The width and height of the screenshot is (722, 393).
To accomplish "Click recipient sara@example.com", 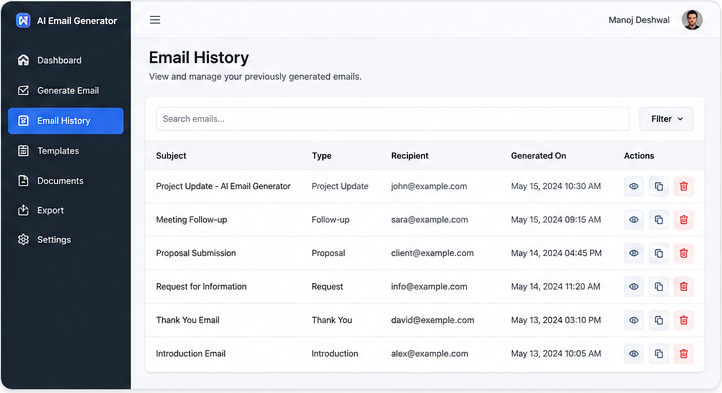I will click(429, 220).
